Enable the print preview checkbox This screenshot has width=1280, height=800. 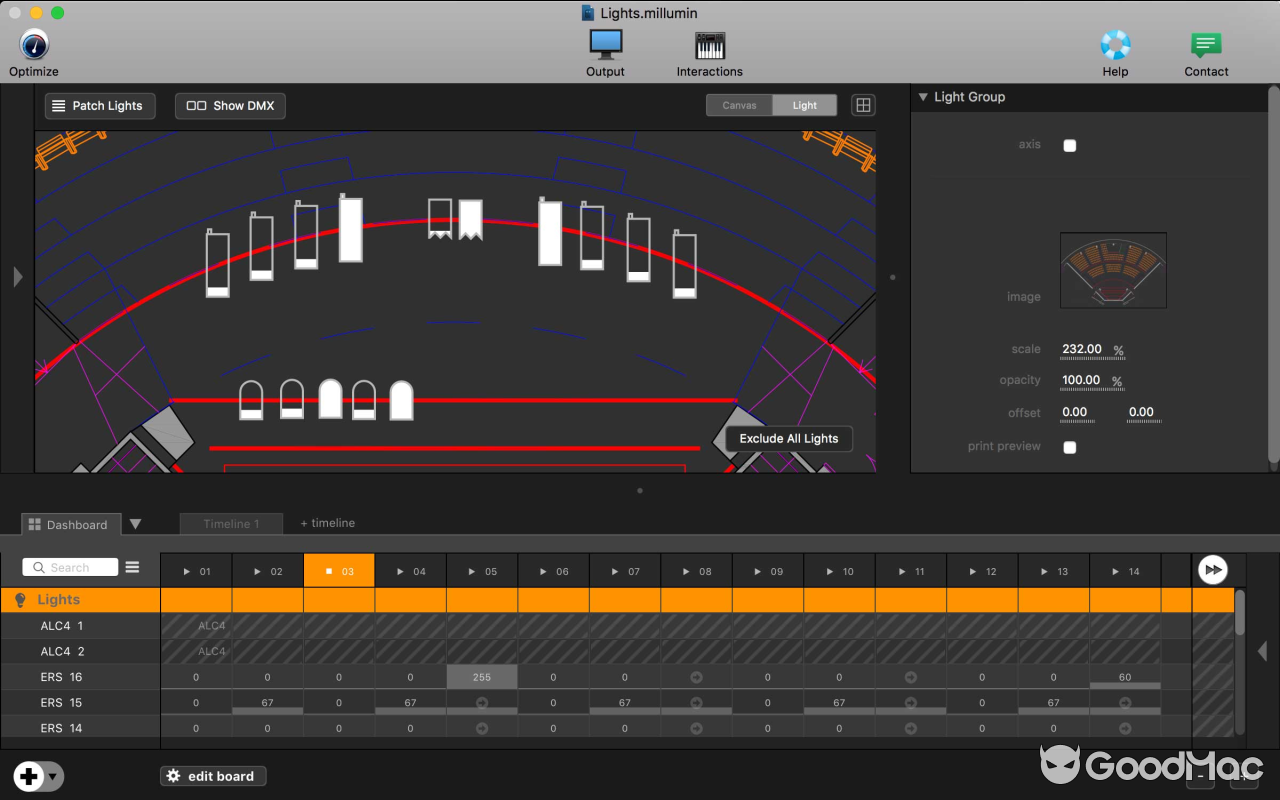(1070, 447)
